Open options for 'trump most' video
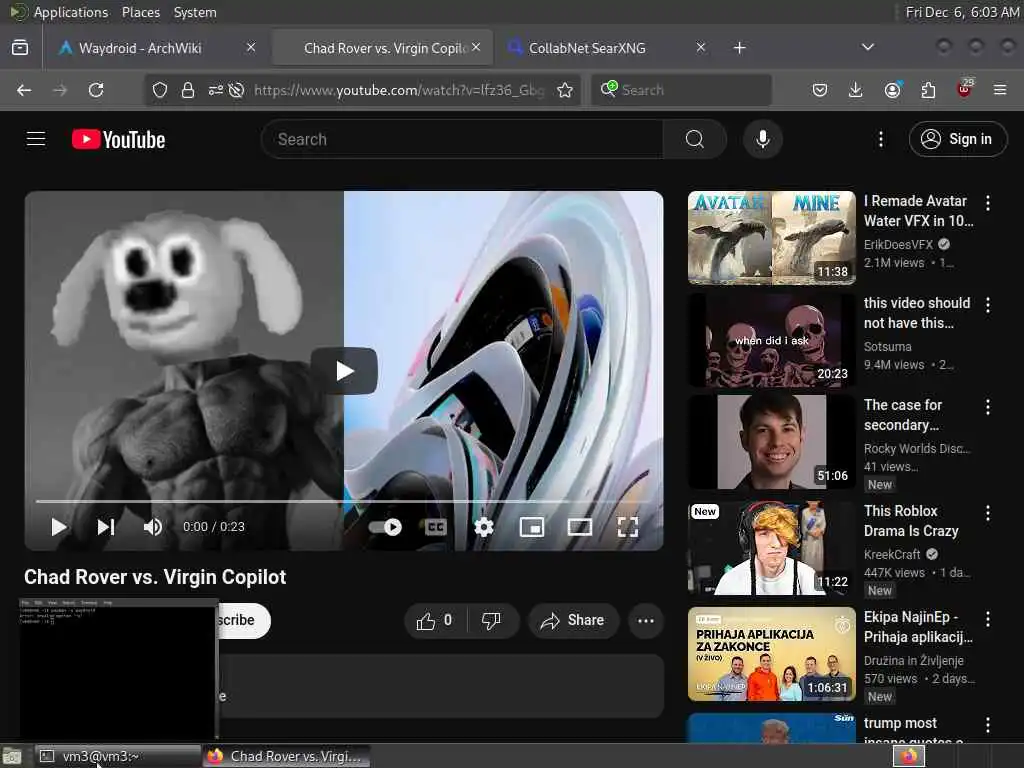 988,725
